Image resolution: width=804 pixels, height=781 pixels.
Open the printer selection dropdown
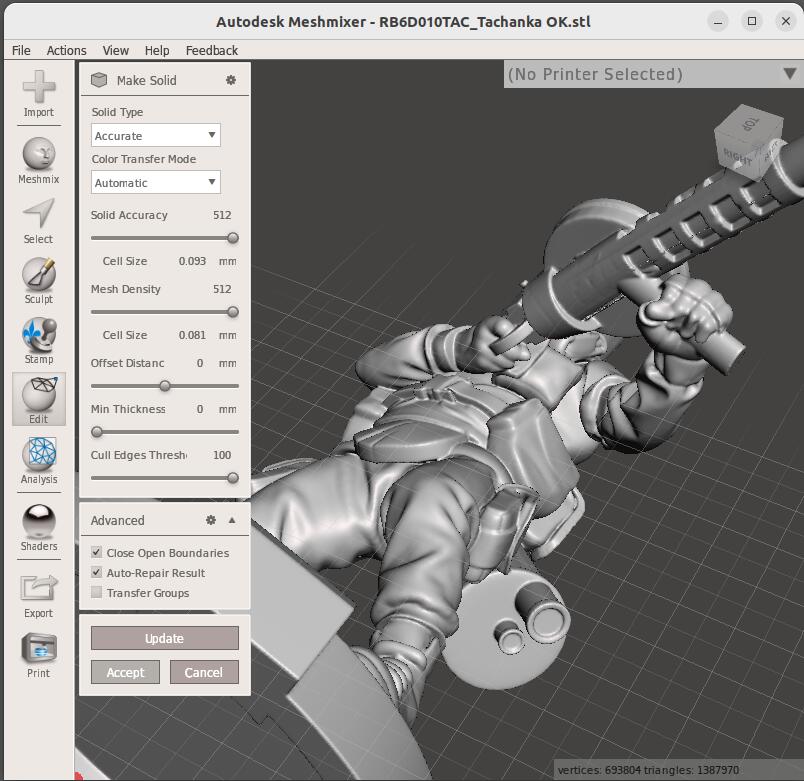(652, 74)
